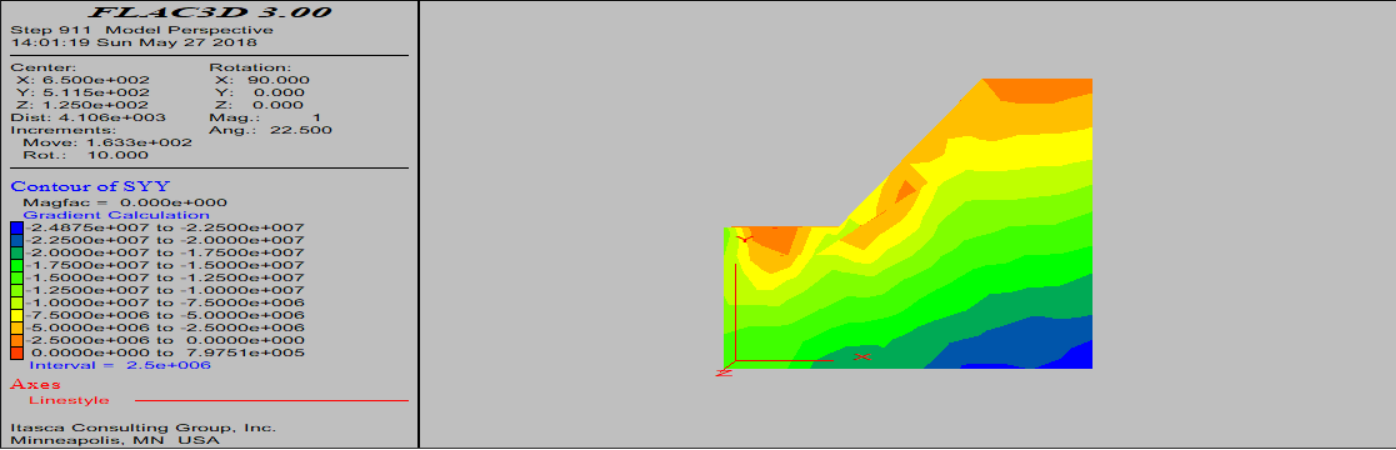Screen dimensions: 1396x450
Task: Click swatch for -5.0000e+006 to -2.5000e+006
Action: click(x=15, y=328)
